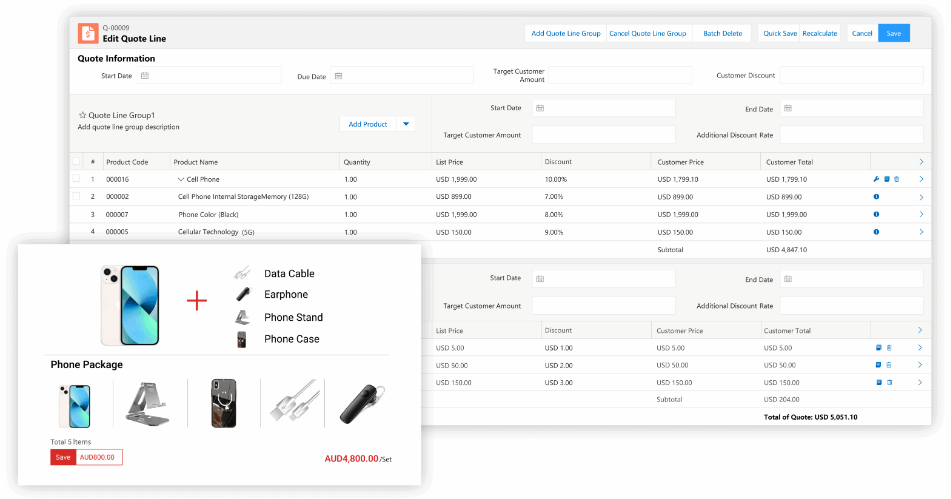The image size is (951, 499).
Task: Click Batch Delete in the toolbar
Action: (722, 33)
